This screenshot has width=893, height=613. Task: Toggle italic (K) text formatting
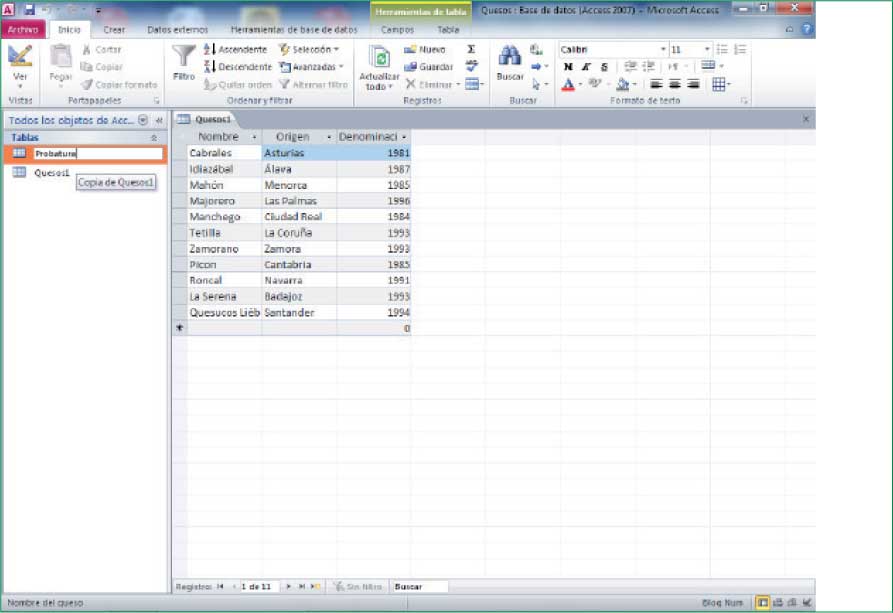(586, 67)
